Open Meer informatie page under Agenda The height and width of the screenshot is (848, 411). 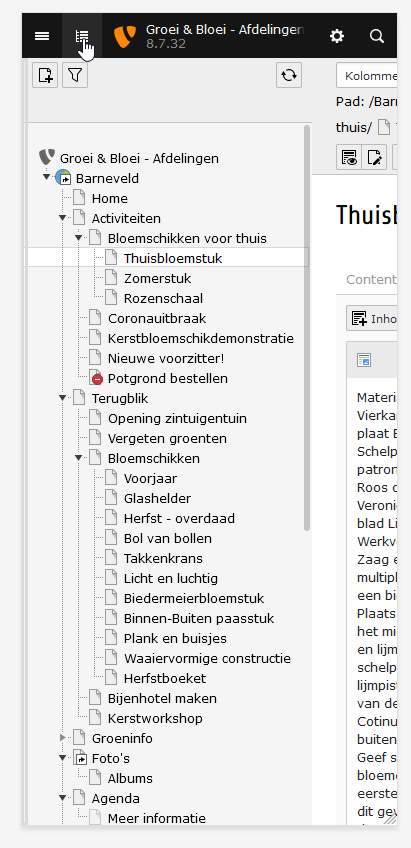click(x=157, y=818)
